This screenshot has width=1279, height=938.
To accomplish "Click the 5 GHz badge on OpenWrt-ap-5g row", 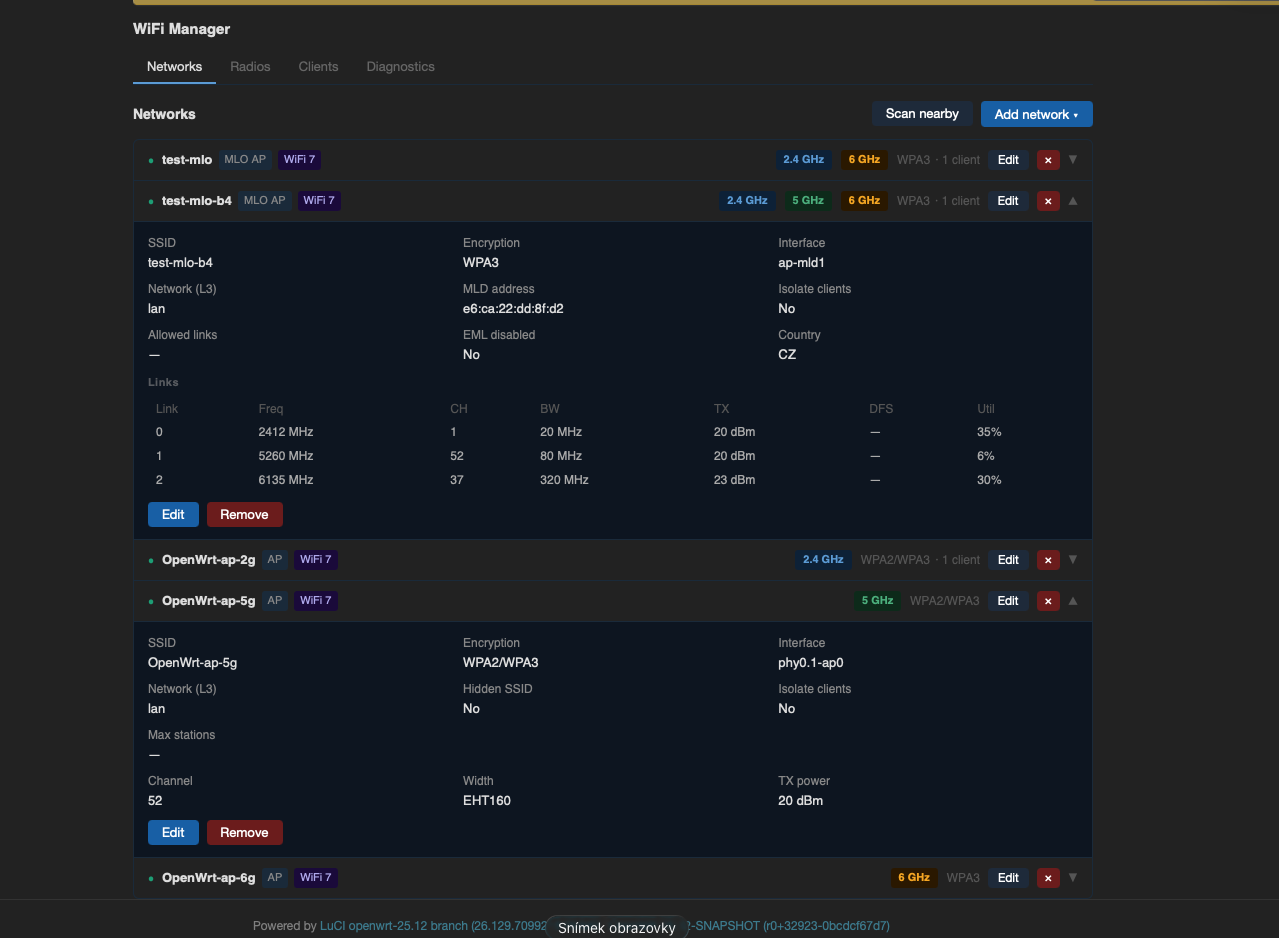I will [x=877, y=601].
